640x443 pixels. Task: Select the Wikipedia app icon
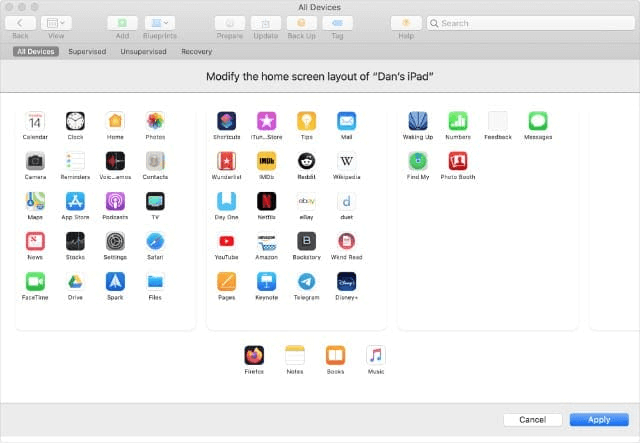[x=346, y=160]
